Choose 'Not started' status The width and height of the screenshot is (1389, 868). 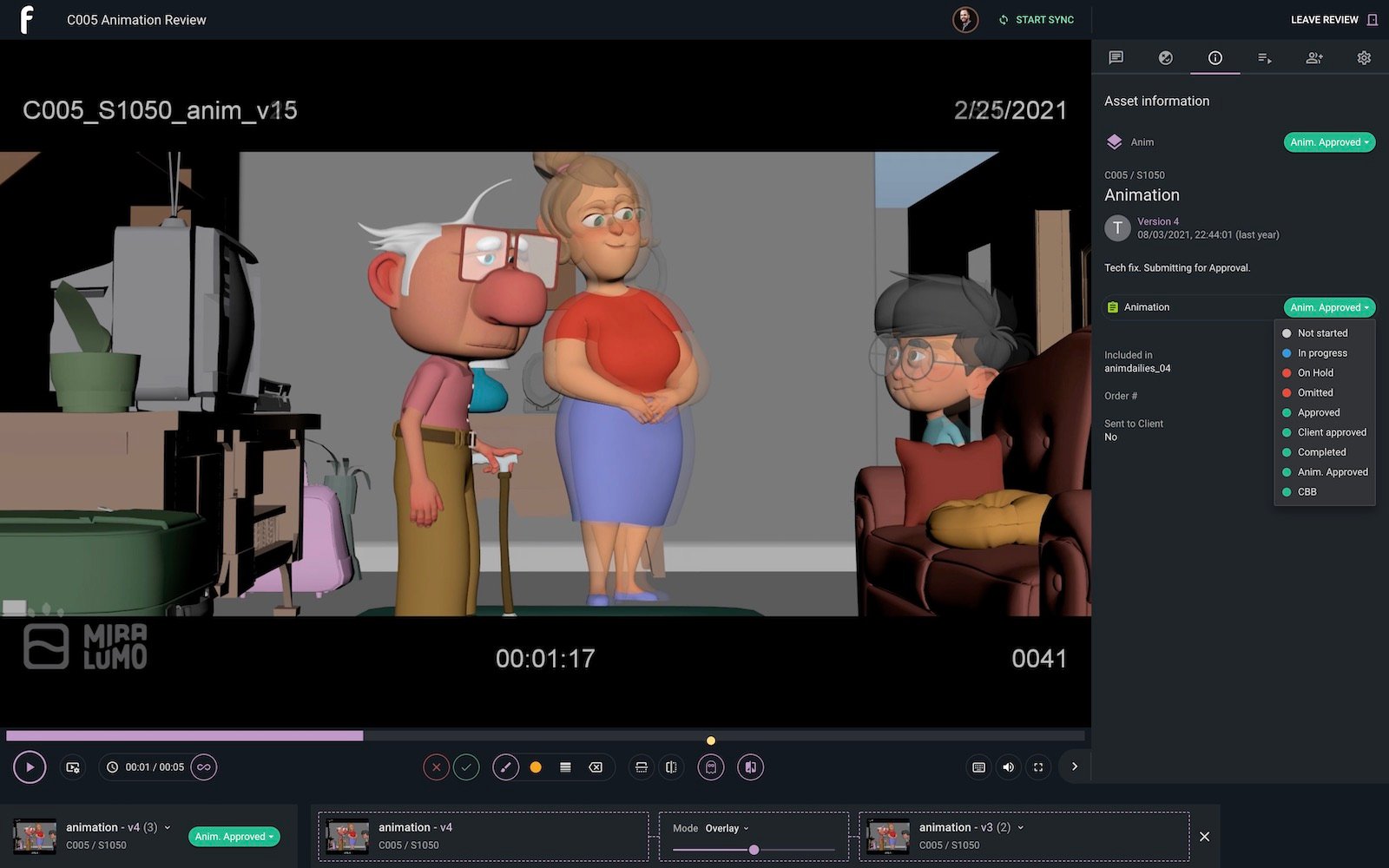pos(1325,333)
